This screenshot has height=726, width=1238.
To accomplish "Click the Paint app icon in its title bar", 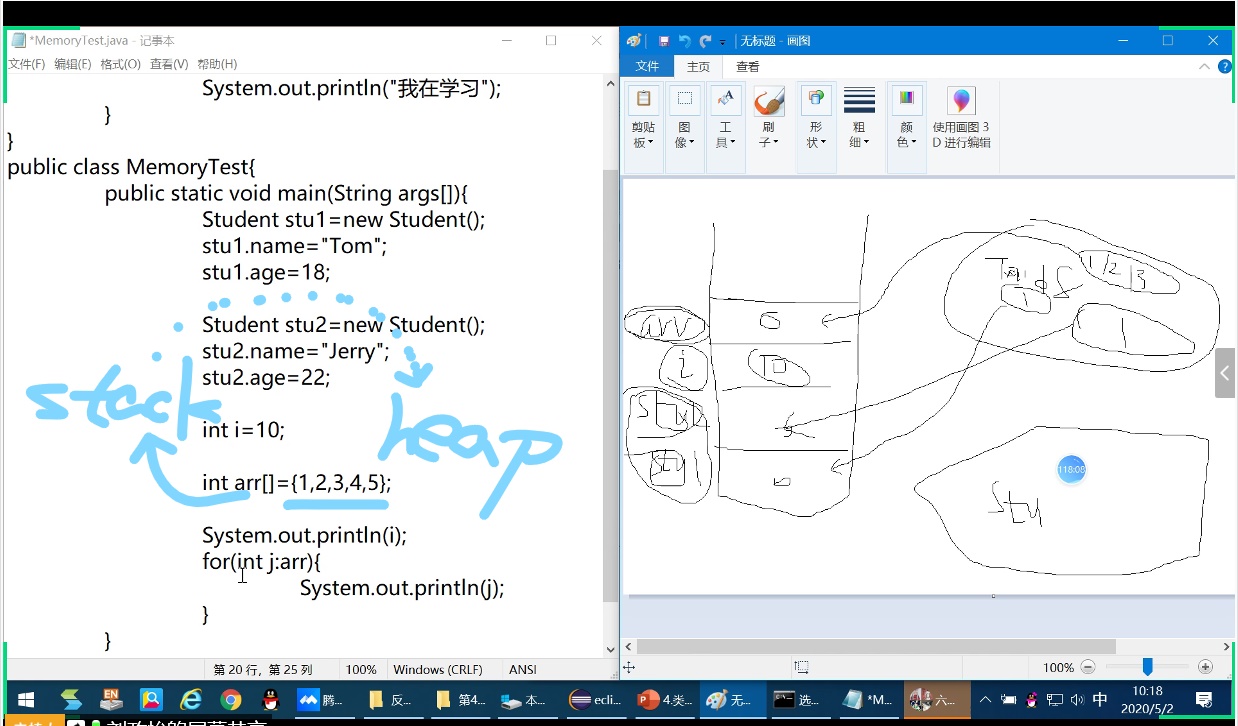I will [x=633, y=41].
